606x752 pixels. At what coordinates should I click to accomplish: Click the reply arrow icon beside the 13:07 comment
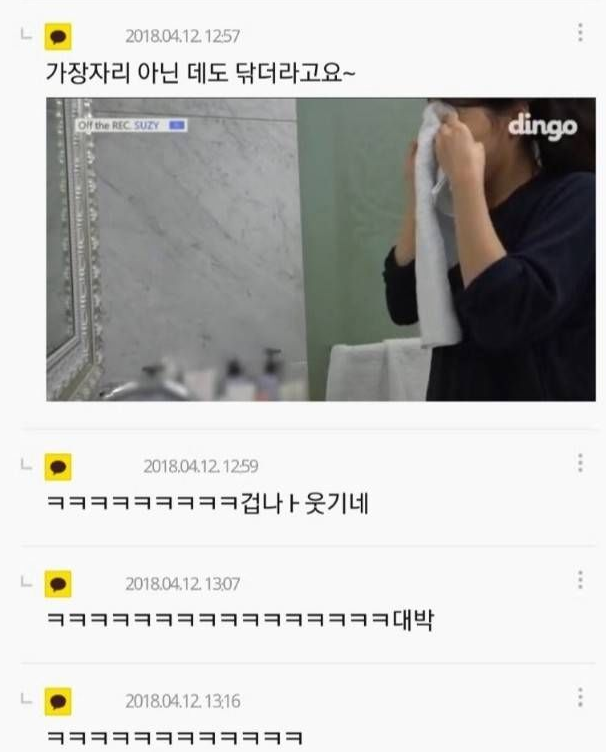coord(26,582)
